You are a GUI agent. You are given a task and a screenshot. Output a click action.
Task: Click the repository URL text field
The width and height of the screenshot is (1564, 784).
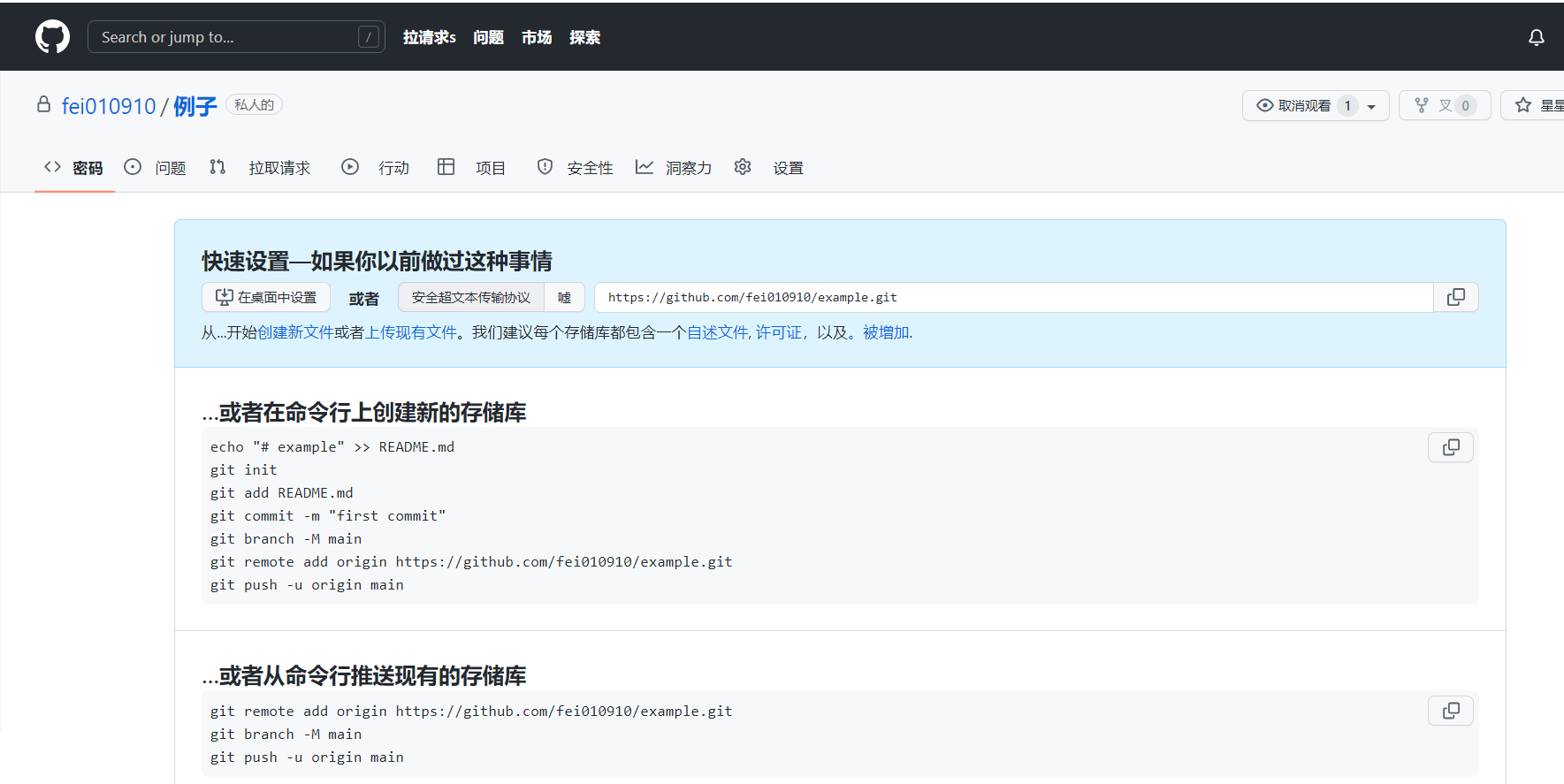[x=1014, y=298]
